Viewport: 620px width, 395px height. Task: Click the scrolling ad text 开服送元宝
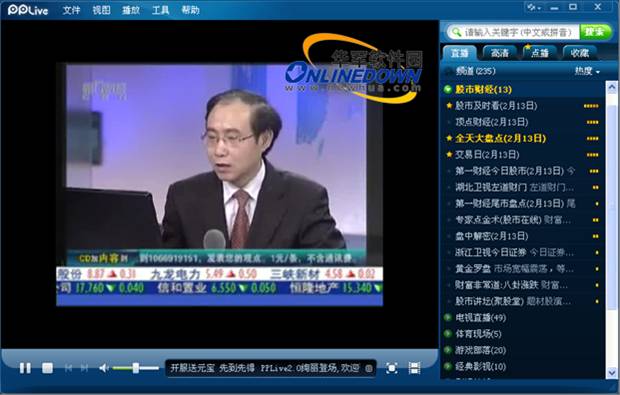tap(193, 369)
